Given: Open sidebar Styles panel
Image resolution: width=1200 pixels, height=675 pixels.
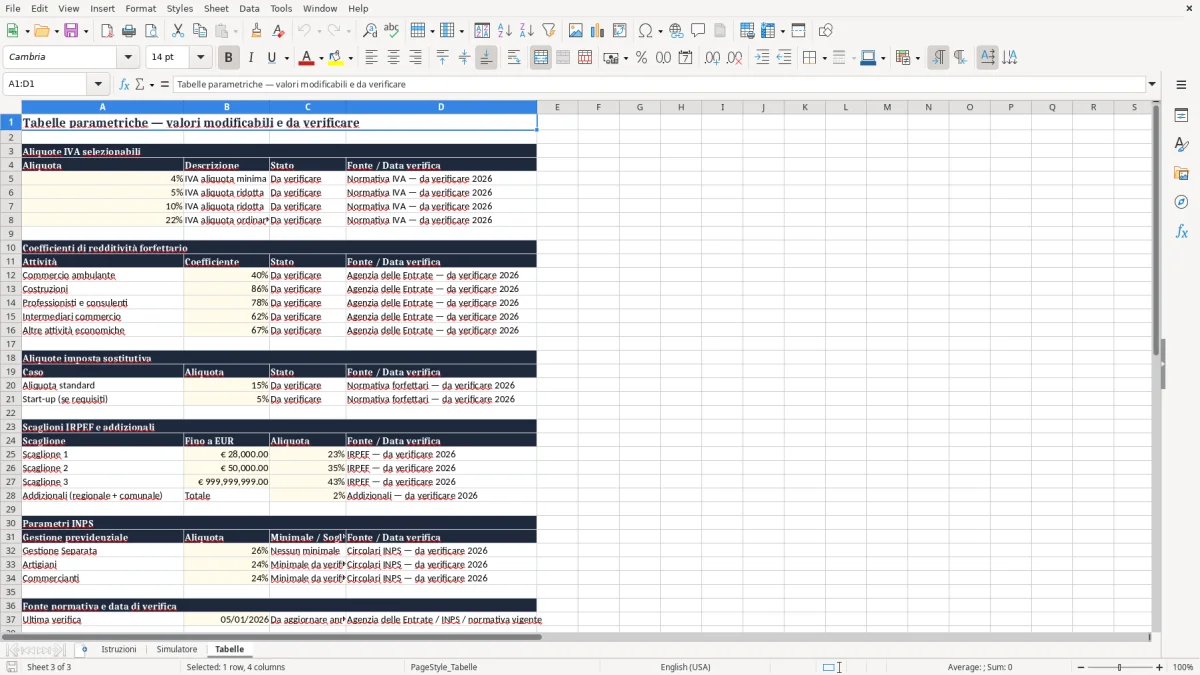Looking at the screenshot, I should click(1181, 145).
